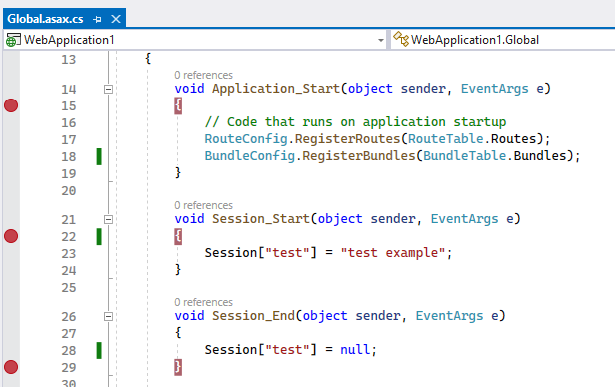Click the WebApplication1 project globe icon
This screenshot has width=615, height=387.
pyautogui.click(x=13, y=40)
